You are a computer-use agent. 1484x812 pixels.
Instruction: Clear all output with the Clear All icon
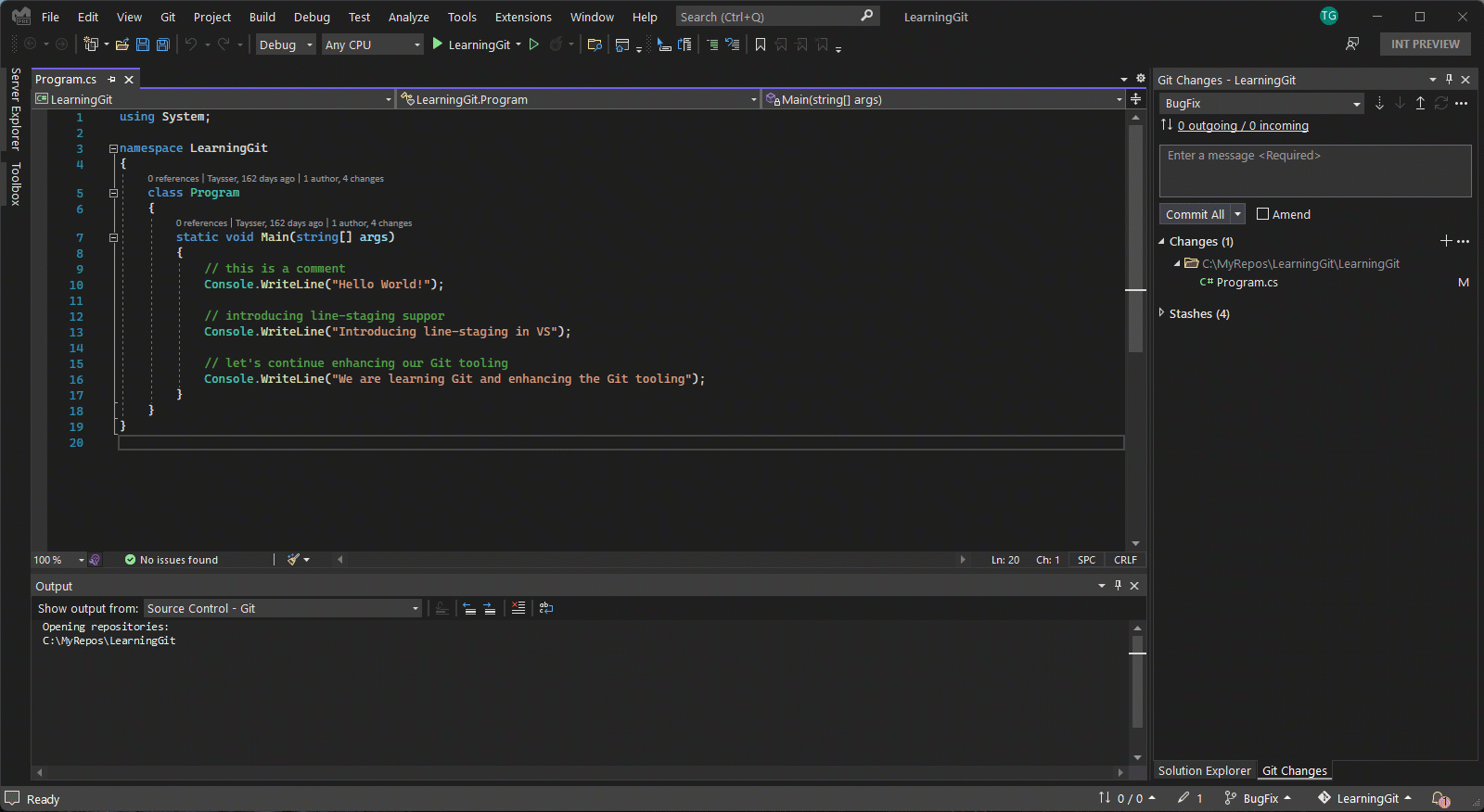tap(518, 608)
